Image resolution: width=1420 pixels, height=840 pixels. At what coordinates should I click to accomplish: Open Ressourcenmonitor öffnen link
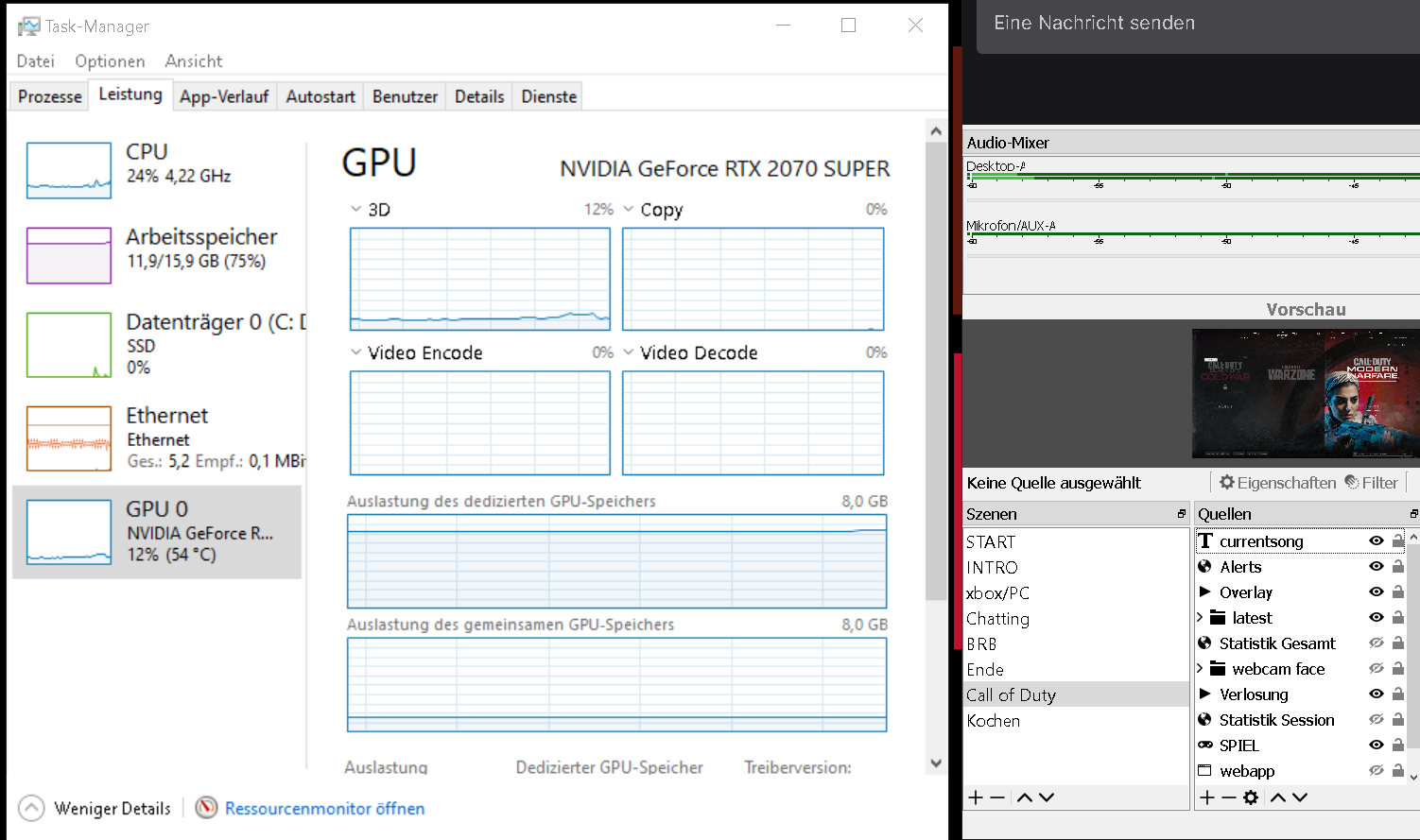click(324, 809)
